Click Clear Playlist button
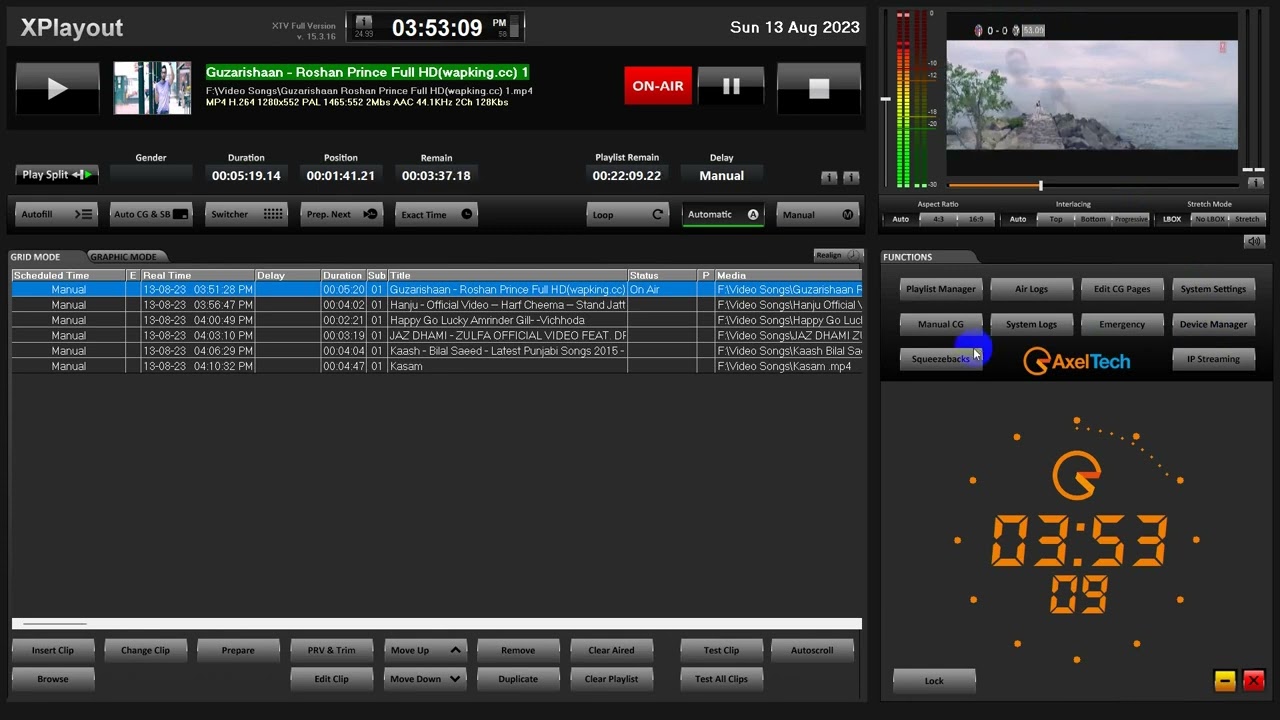1280x720 pixels. (x=611, y=679)
